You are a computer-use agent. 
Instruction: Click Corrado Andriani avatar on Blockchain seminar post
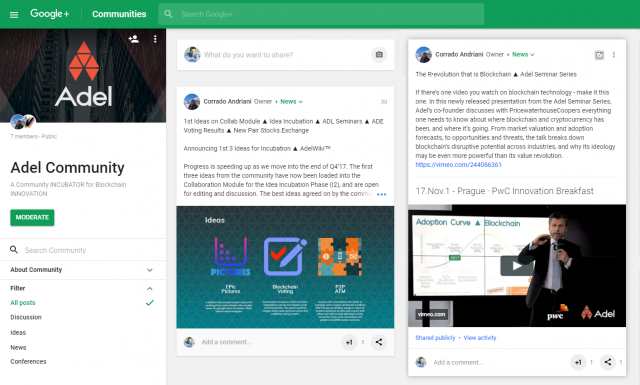424,54
